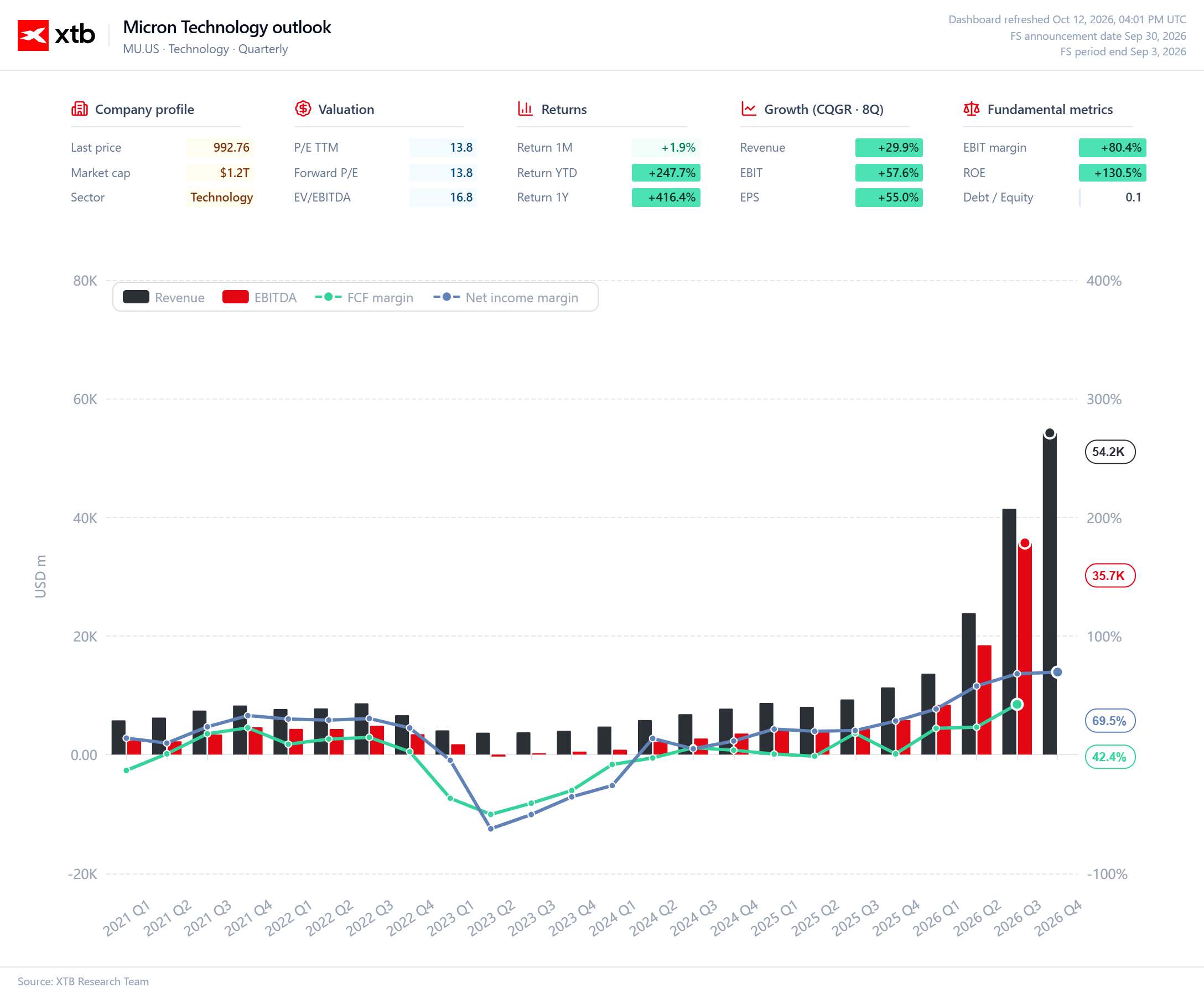Viewport: 1204px width, 993px height.
Task: Click the 54.2K revenue value badge
Action: [1110, 452]
